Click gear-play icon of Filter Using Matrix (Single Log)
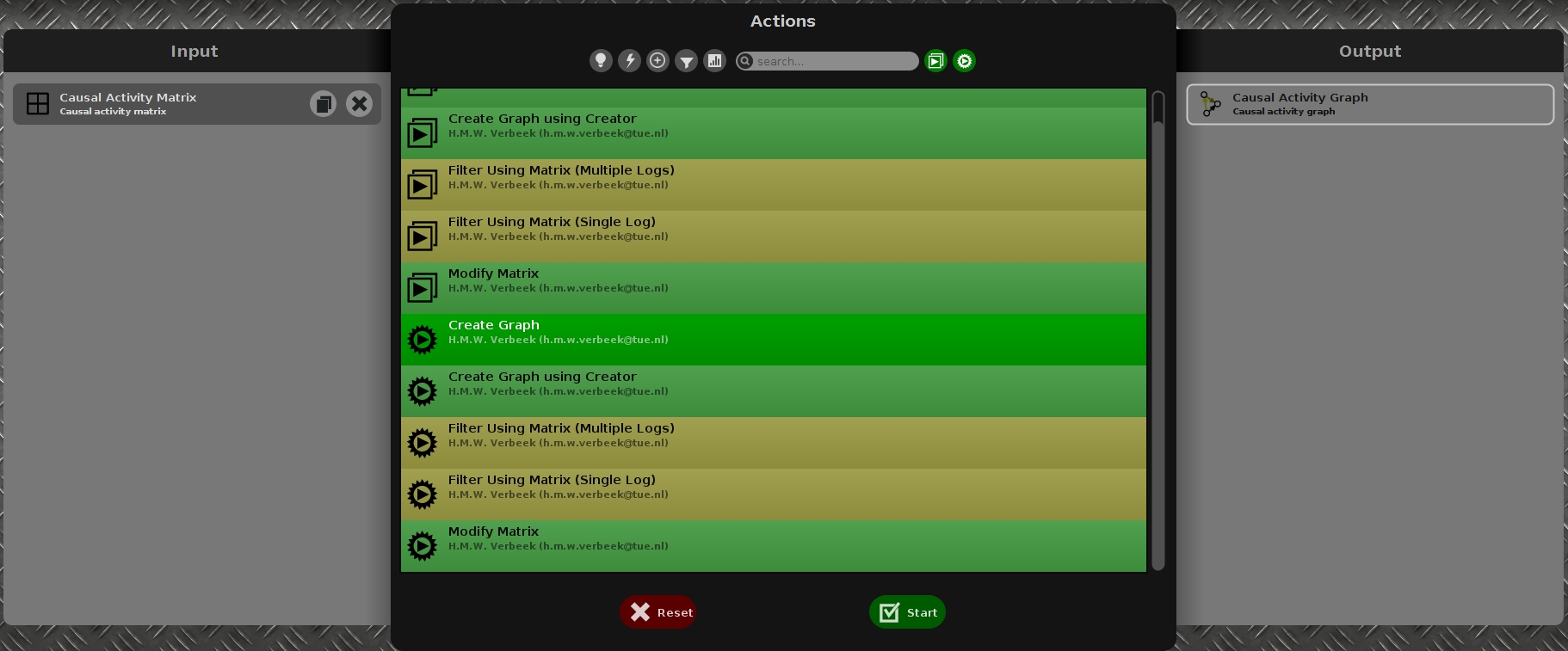Viewport: 1568px width, 651px height. point(422,494)
